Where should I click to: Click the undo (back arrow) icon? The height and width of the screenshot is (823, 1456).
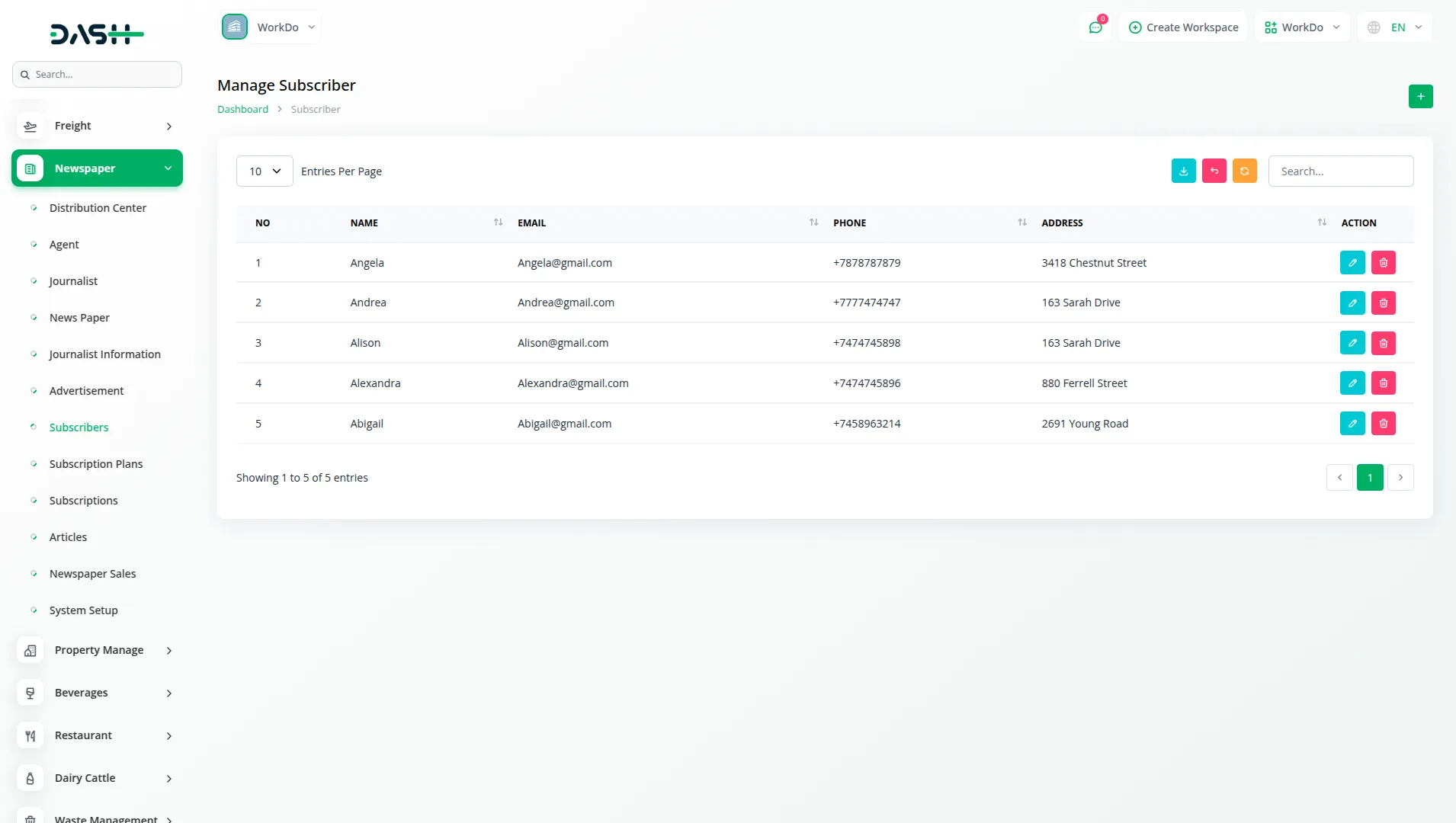tap(1214, 171)
